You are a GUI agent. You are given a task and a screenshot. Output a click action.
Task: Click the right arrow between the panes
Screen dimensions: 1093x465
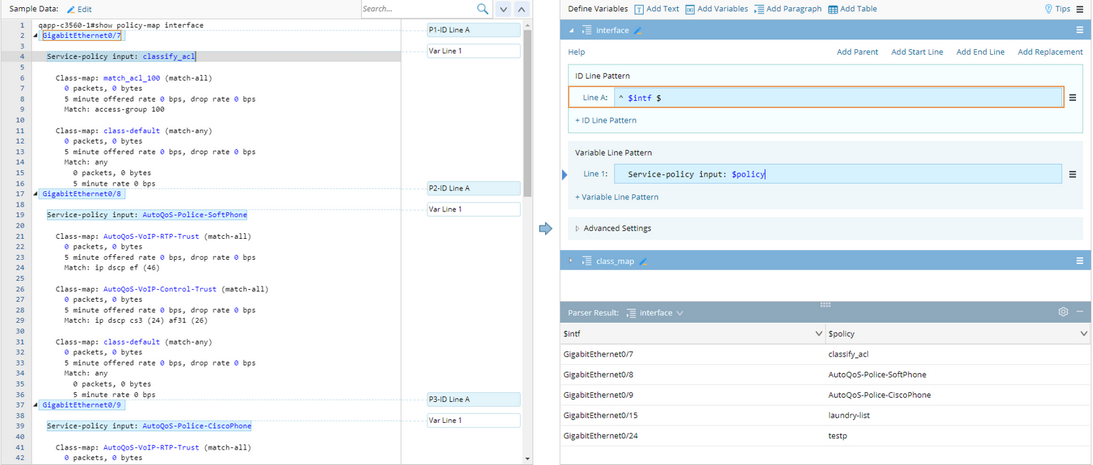[546, 229]
